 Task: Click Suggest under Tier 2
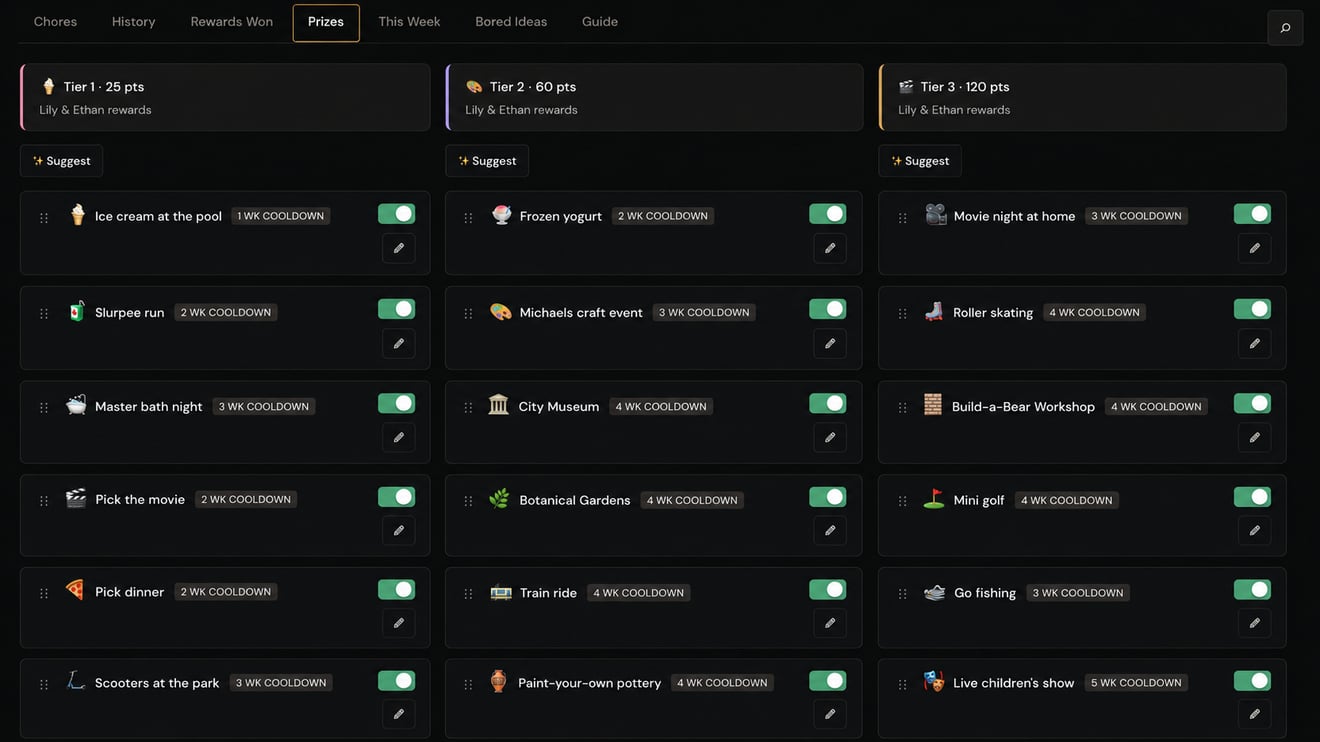click(x=487, y=161)
